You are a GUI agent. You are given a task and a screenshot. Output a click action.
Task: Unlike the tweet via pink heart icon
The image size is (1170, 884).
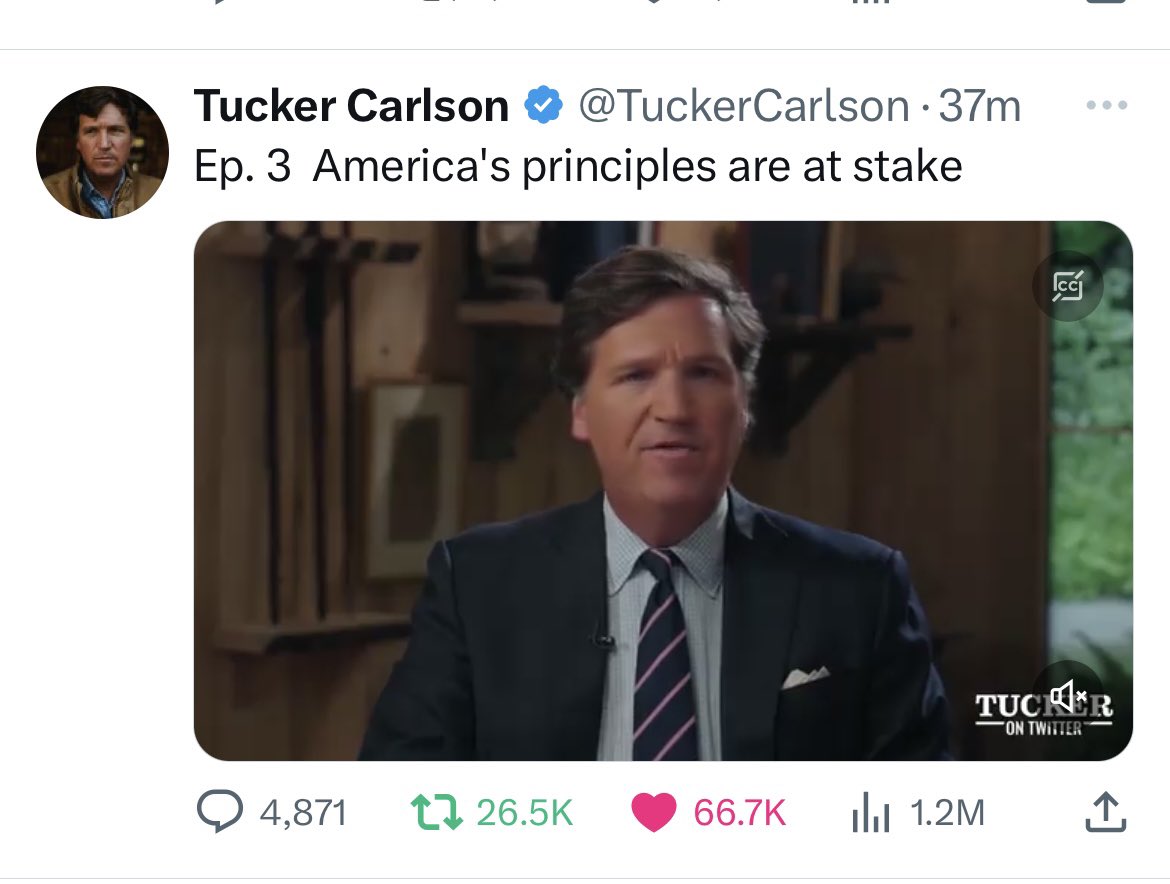(654, 812)
